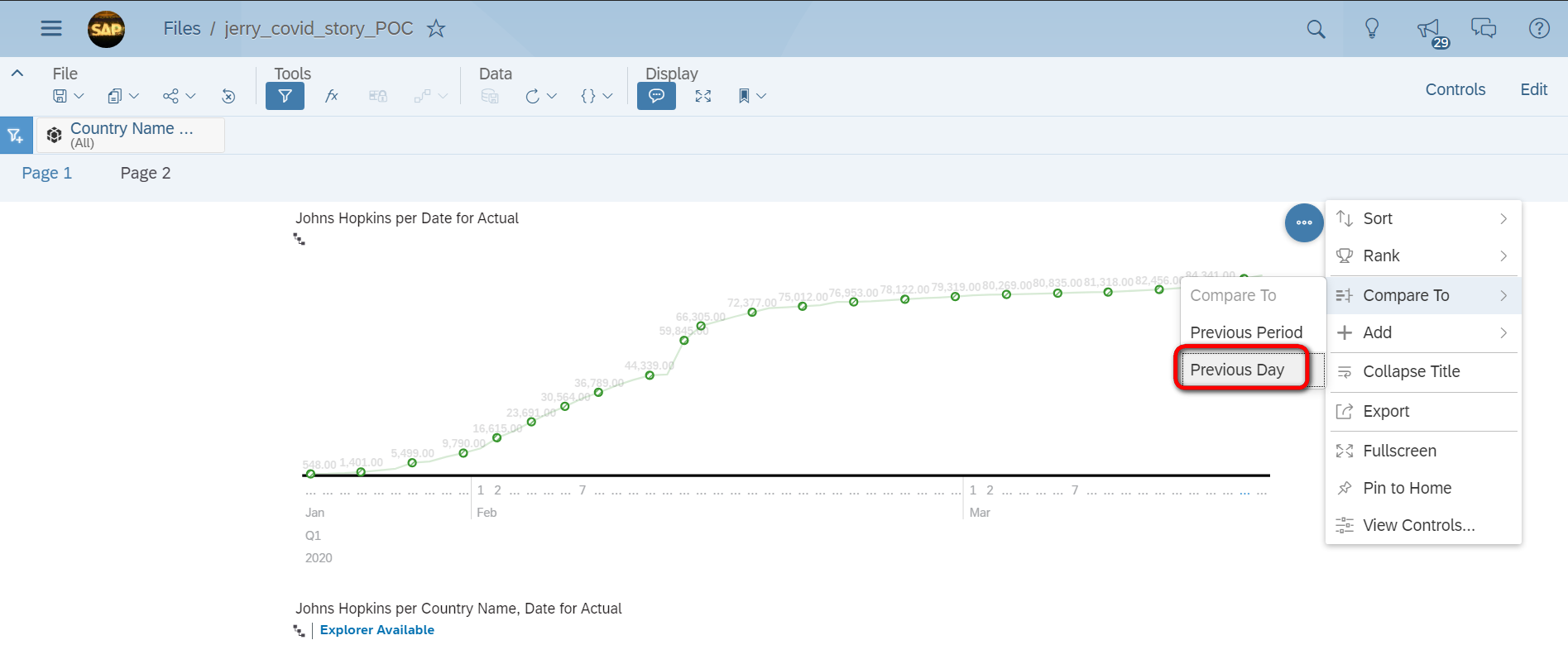Toggle the story filter tool button

(x=285, y=96)
